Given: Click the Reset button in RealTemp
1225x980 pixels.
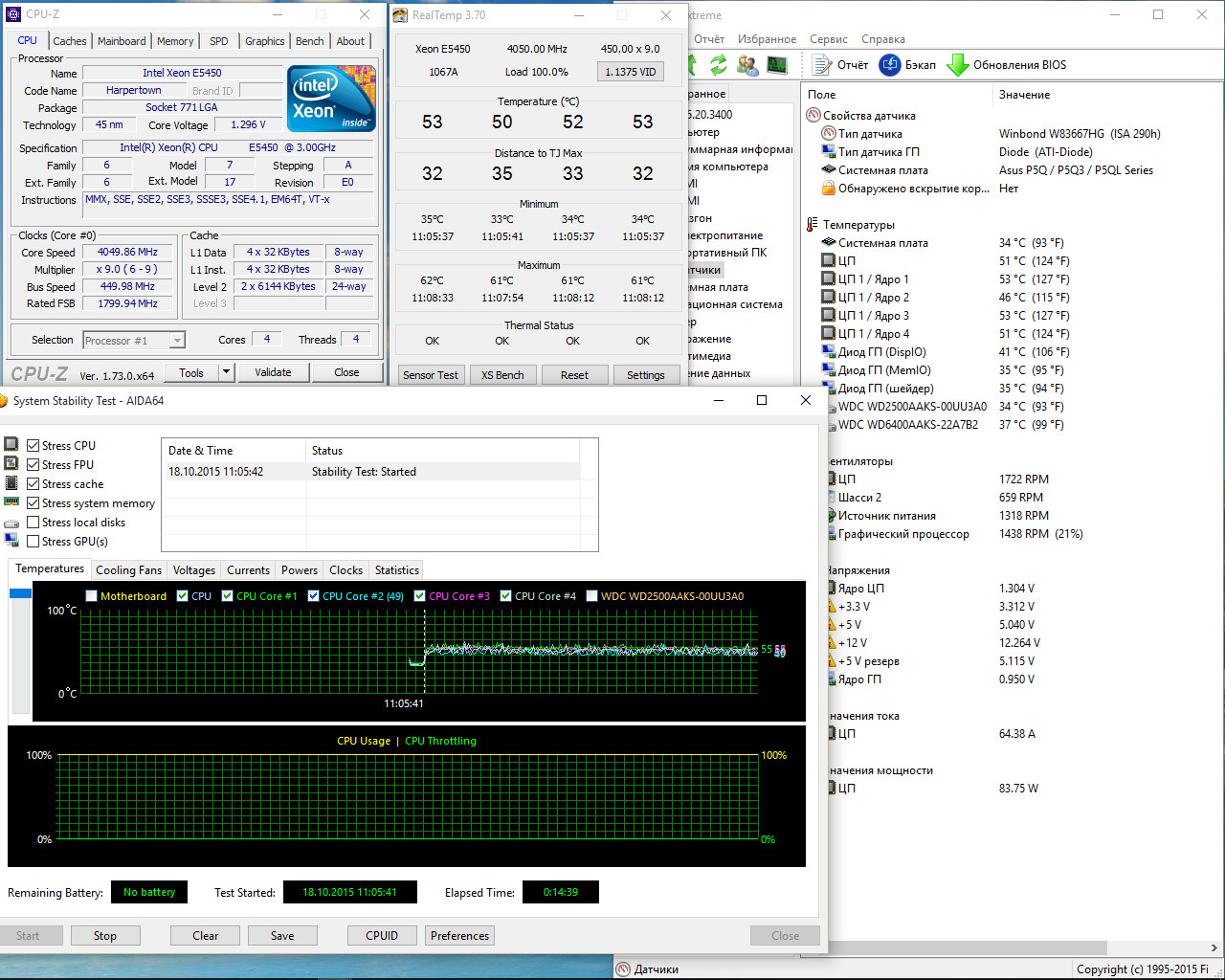Looking at the screenshot, I should (x=574, y=375).
